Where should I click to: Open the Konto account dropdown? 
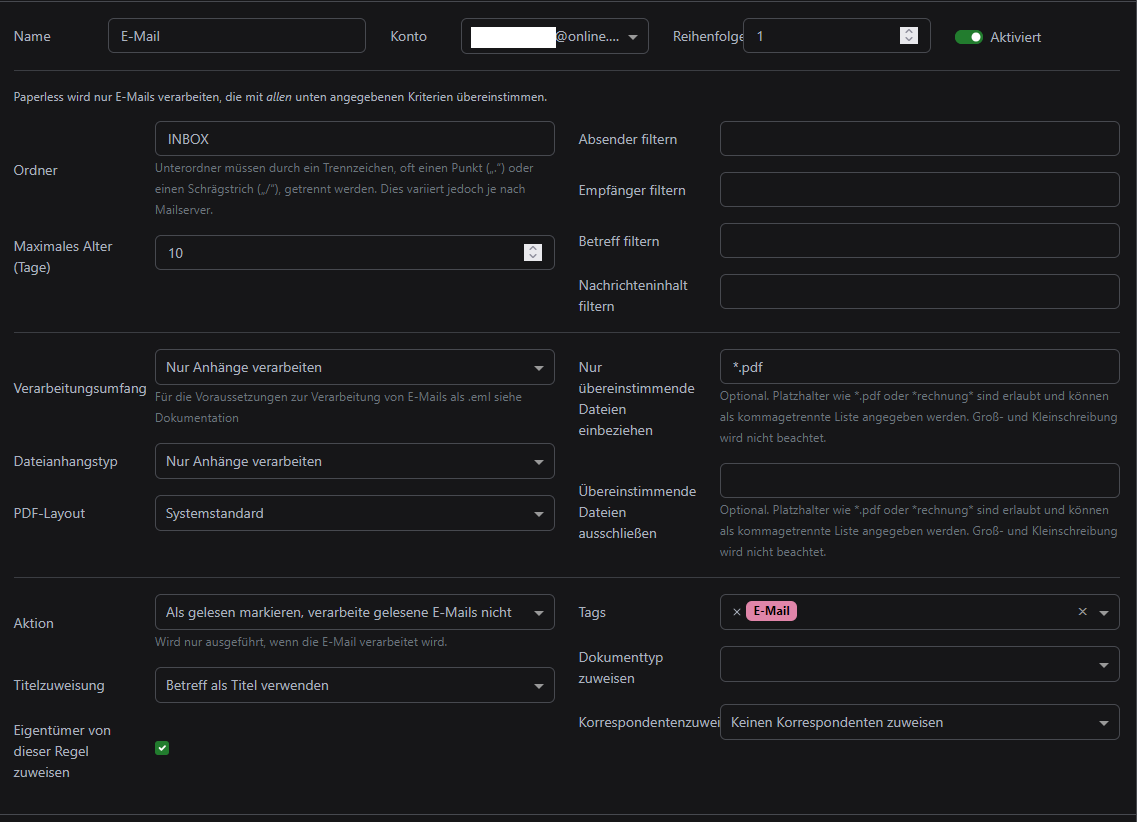tap(554, 36)
